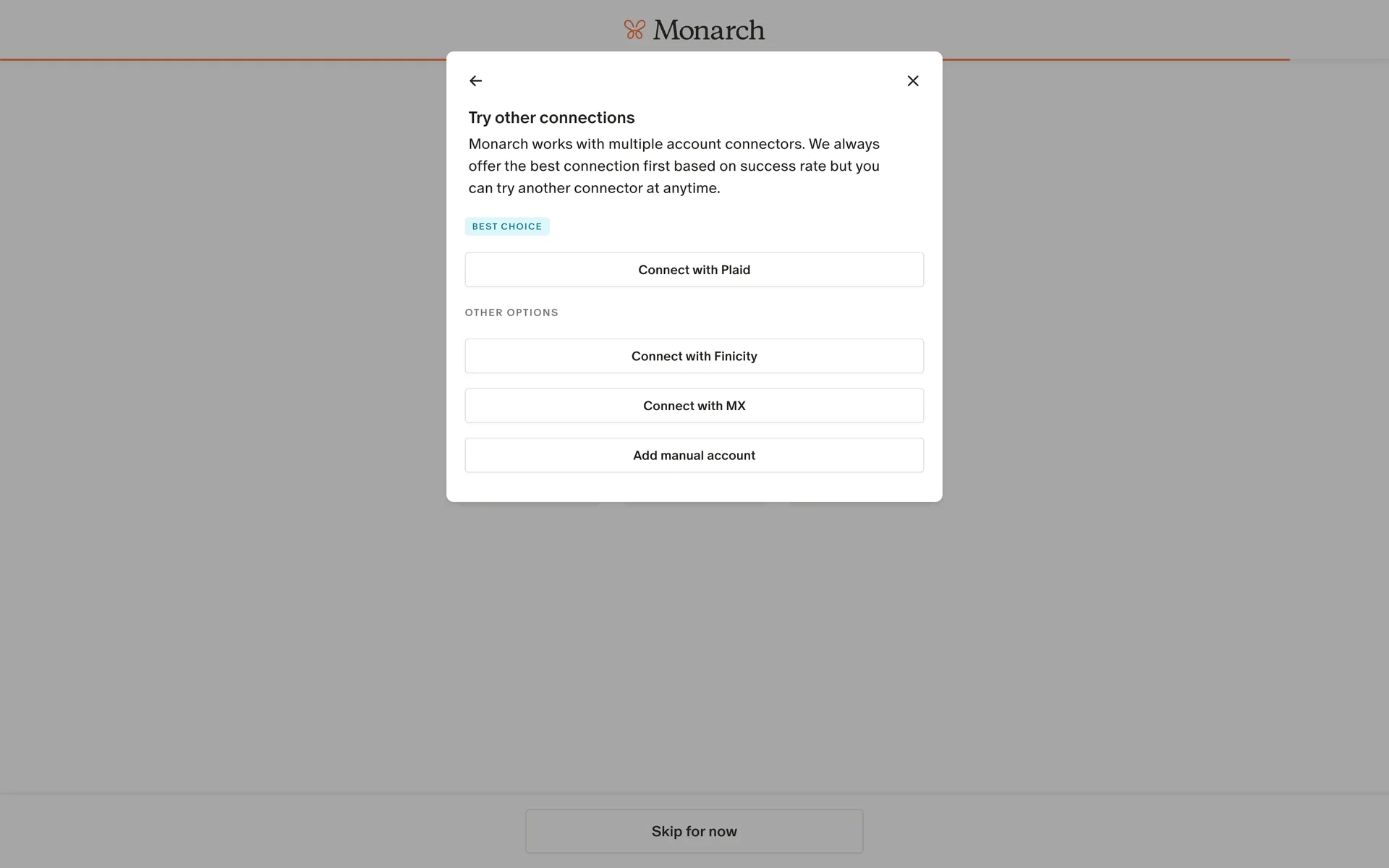The height and width of the screenshot is (868, 1389).
Task: Connect with Plaid
Action: click(x=693, y=270)
